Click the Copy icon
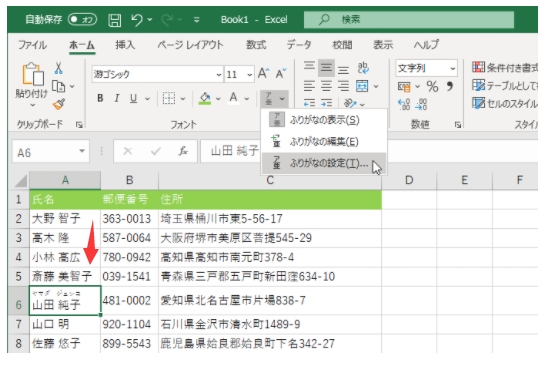 click(58, 86)
